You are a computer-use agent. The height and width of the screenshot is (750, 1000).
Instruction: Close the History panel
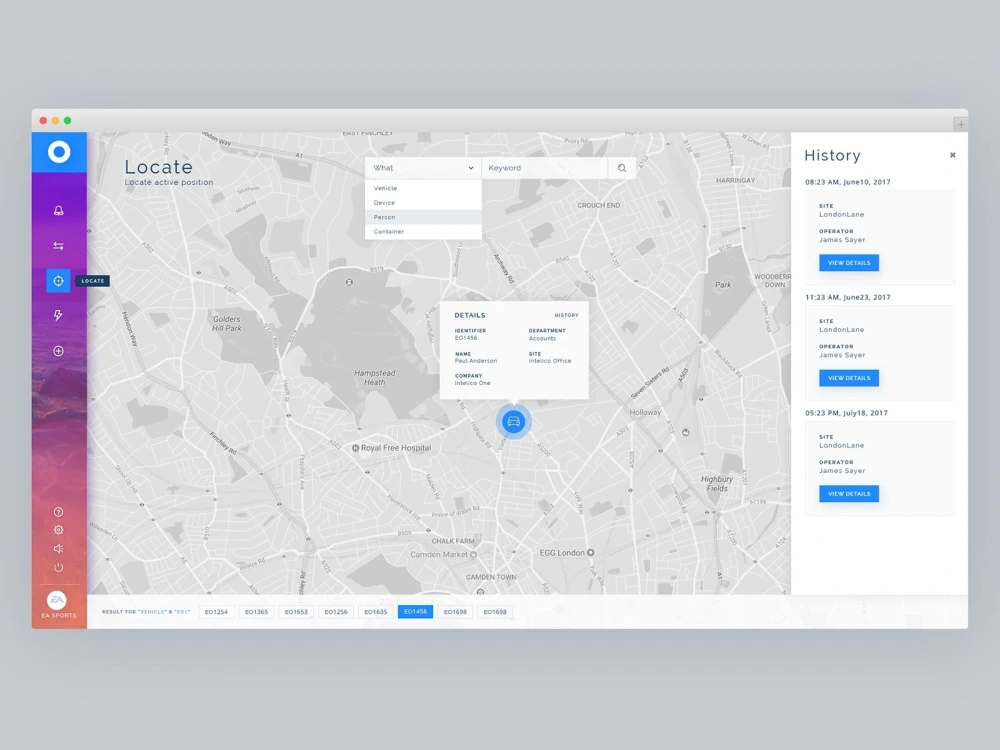click(952, 155)
